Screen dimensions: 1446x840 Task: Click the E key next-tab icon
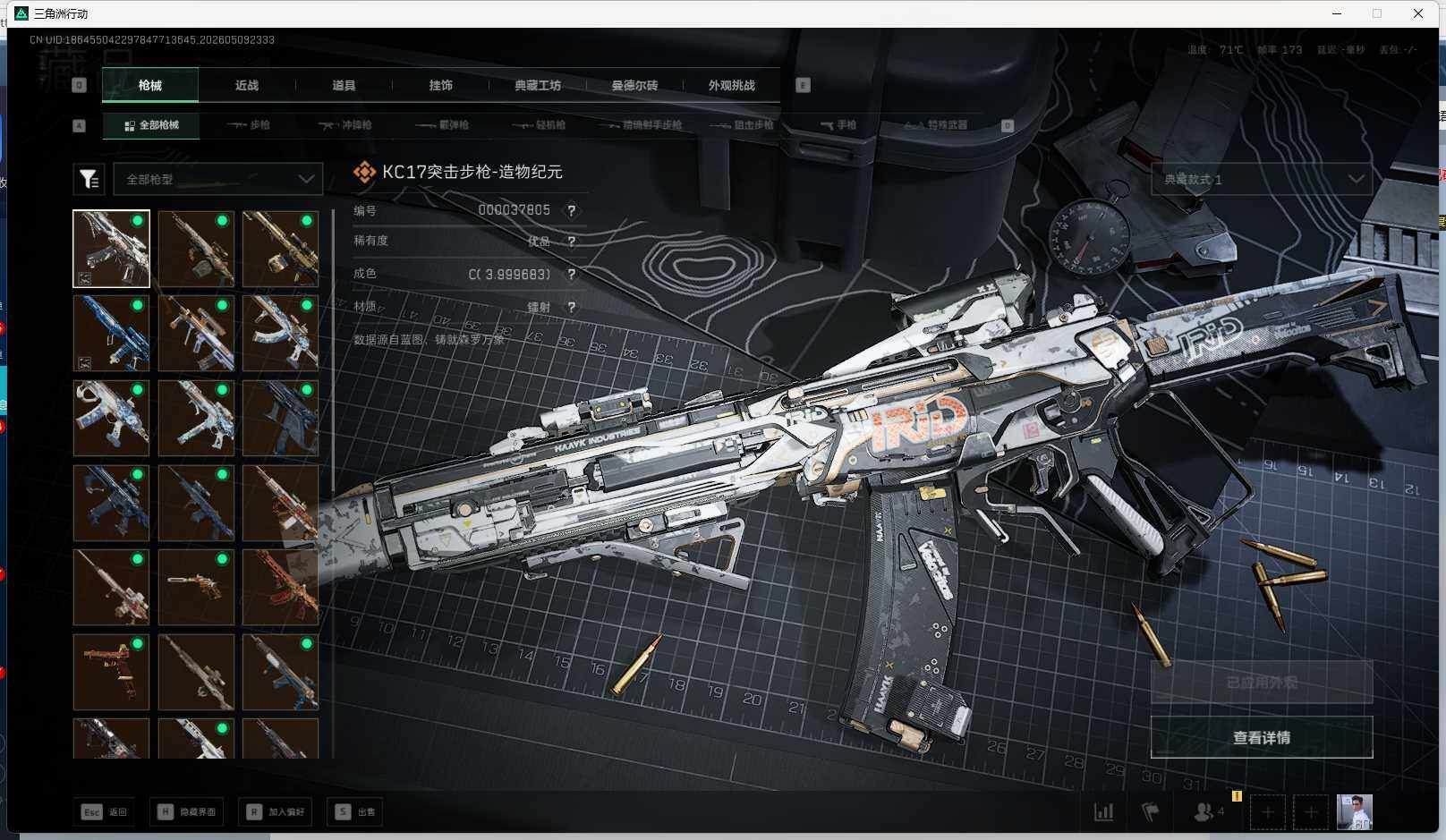click(x=803, y=85)
